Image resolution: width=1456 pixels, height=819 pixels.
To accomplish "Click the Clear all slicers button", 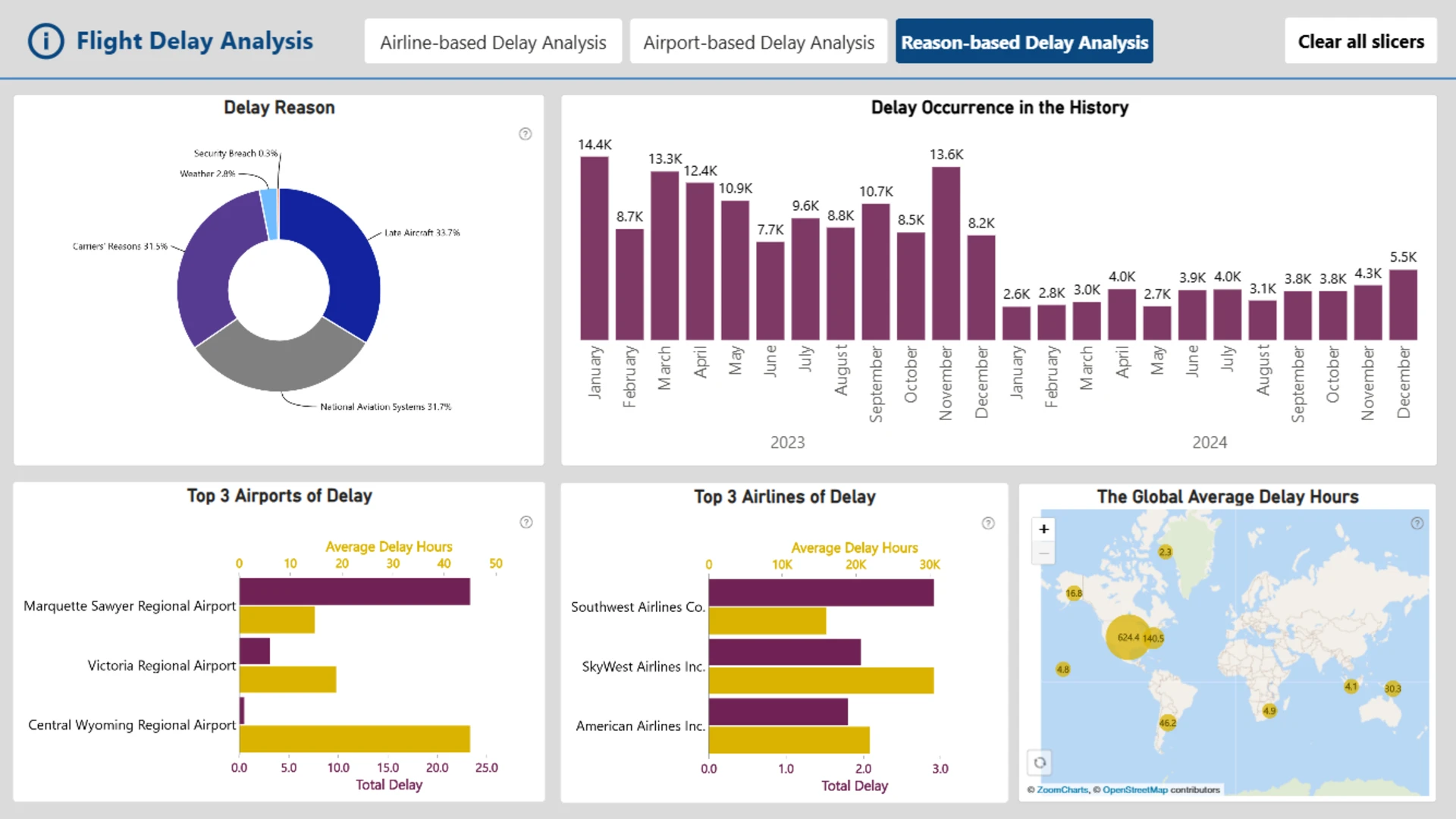I will pyautogui.click(x=1361, y=41).
